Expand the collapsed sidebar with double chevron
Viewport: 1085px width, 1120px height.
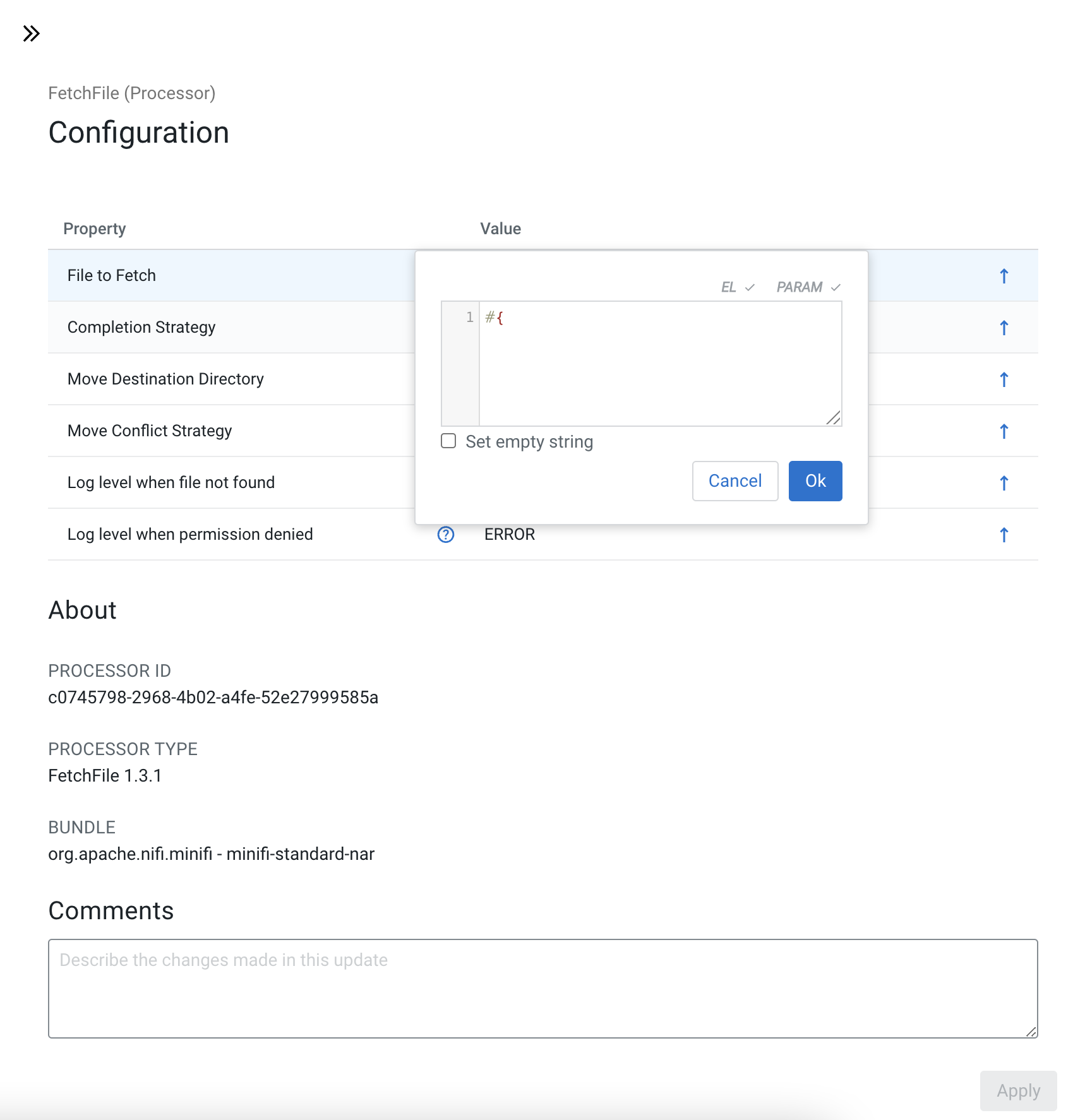click(31, 33)
